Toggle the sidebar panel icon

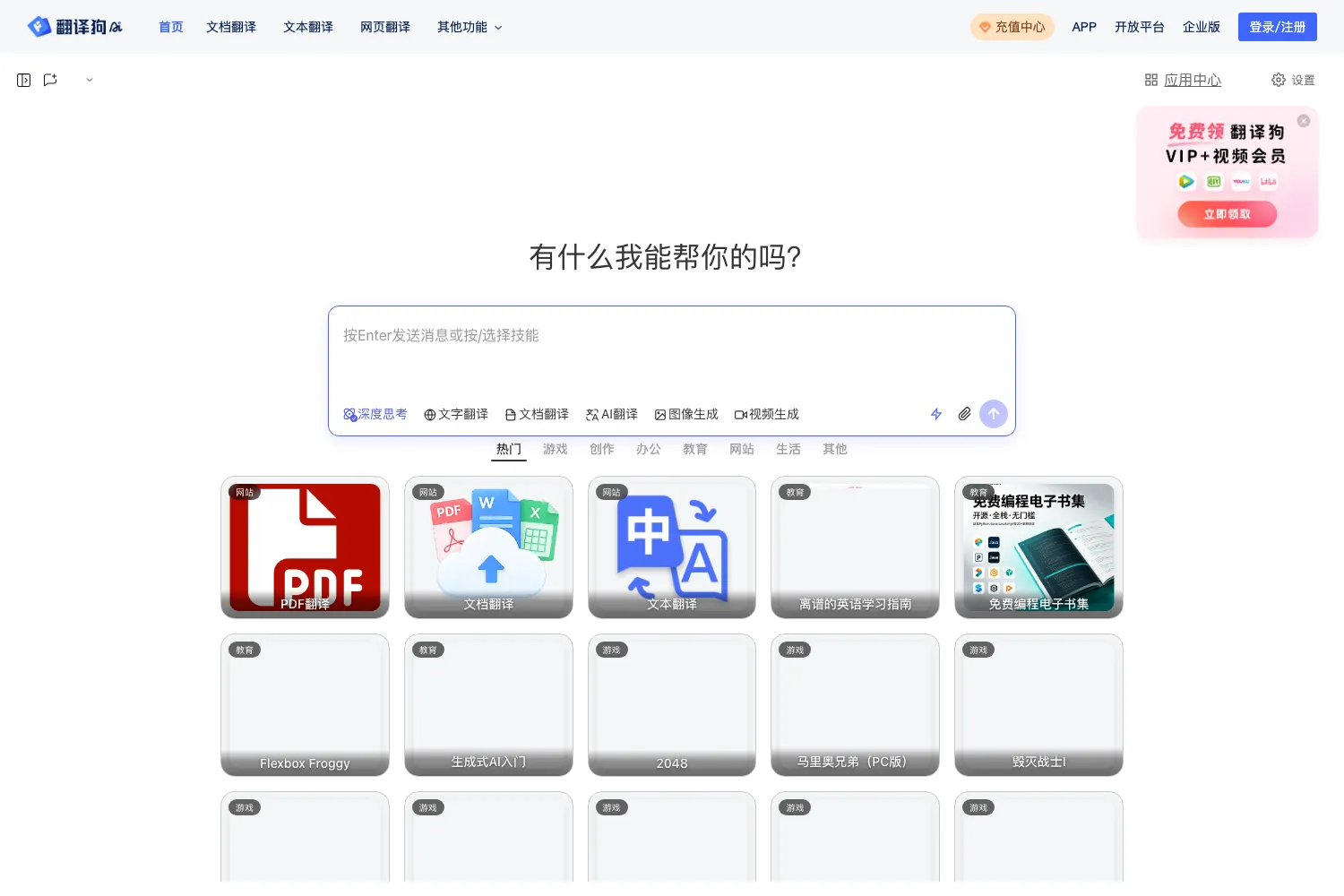pos(24,80)
